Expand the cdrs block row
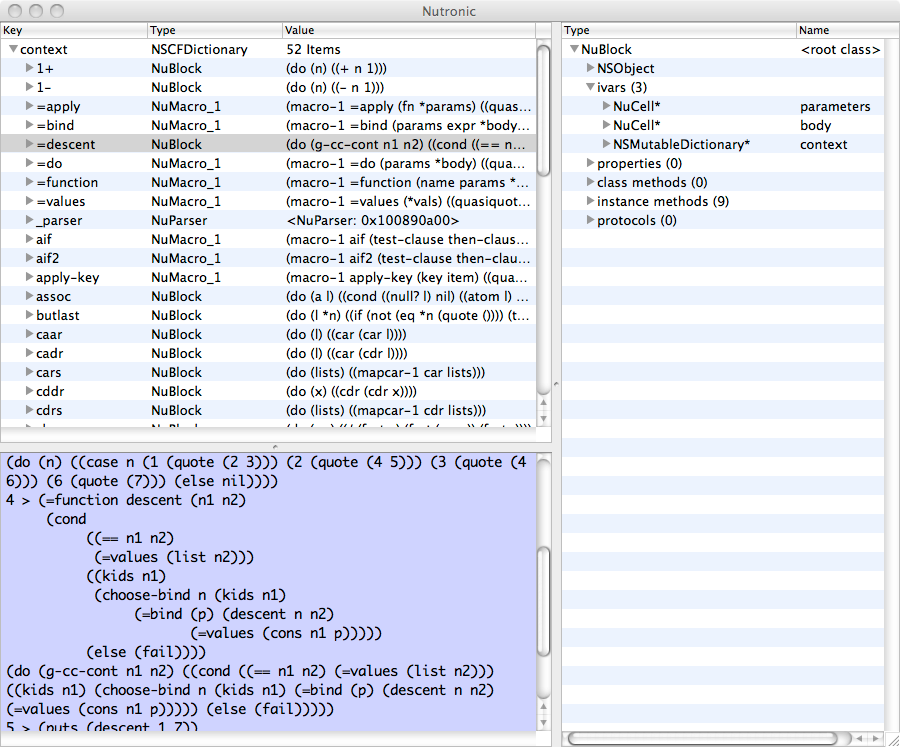The width and height of the screenshot is (900, 747). (x=29, y=410)
